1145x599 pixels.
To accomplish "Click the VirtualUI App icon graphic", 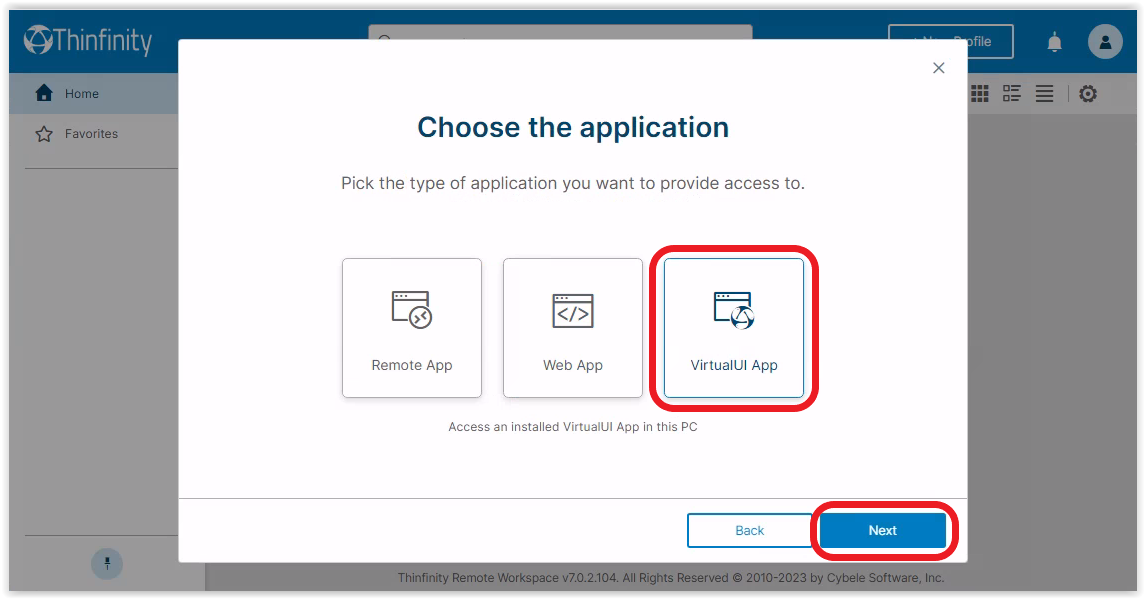I will point(734,310).
